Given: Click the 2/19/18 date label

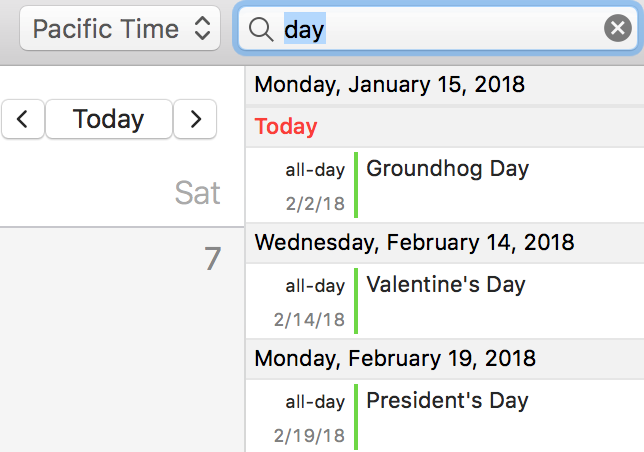Looking at the screenshot, I should [309, 436].
